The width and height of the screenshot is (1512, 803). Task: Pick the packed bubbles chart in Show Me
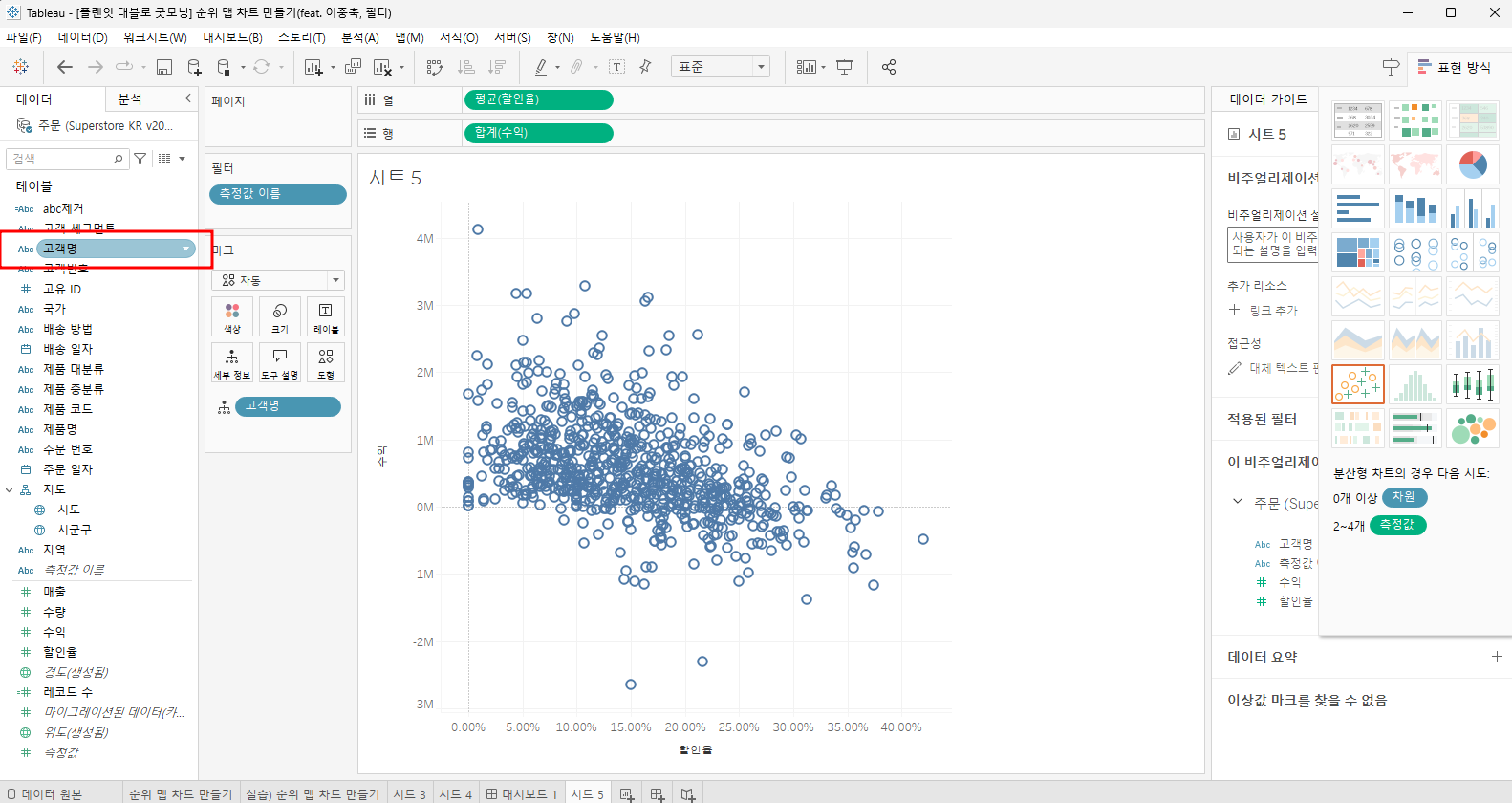pos(1473,428)
